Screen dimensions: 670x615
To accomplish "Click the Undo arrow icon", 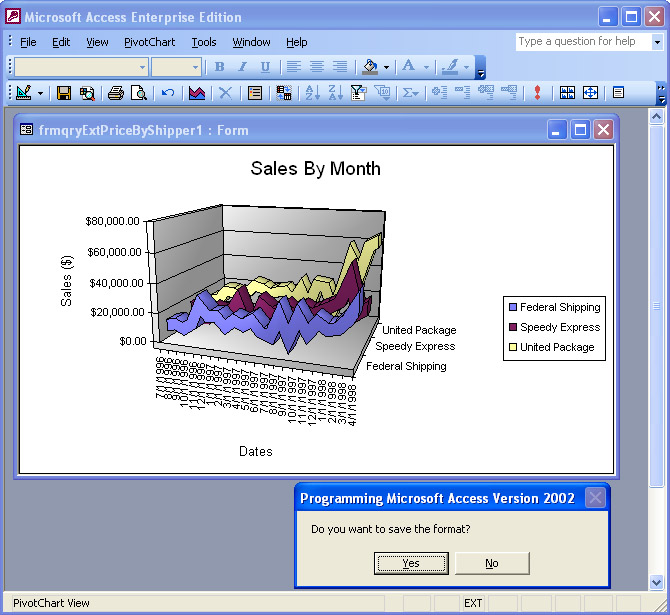I will (x=167, y=93).
